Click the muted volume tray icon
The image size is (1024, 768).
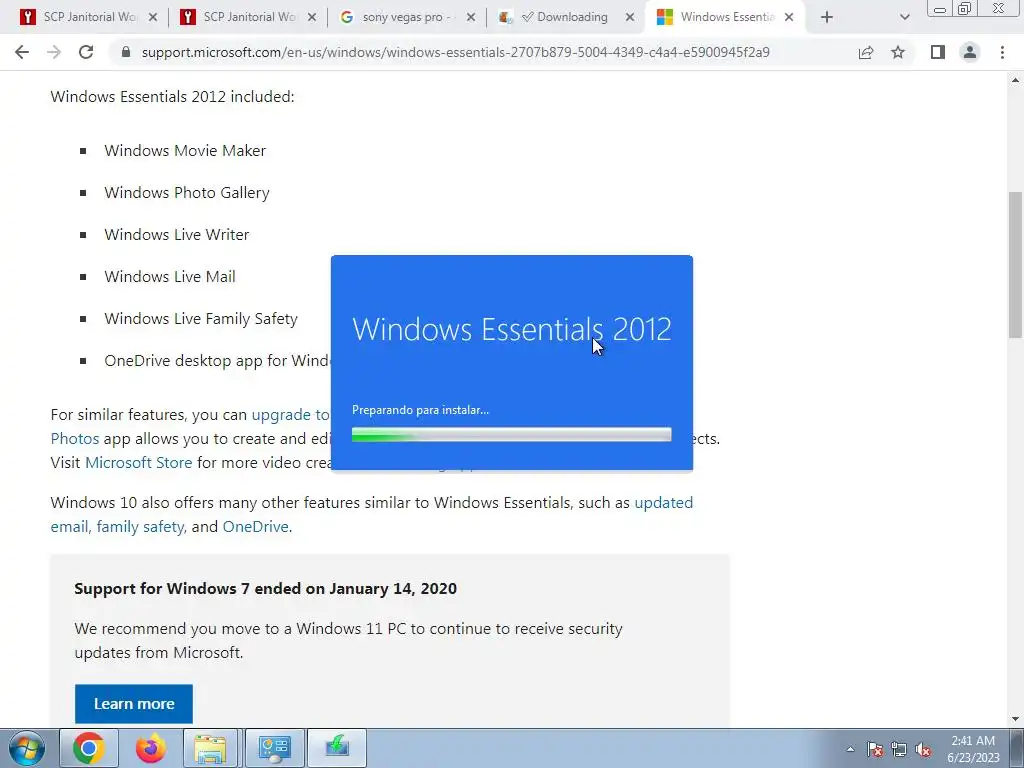point(923,749)
